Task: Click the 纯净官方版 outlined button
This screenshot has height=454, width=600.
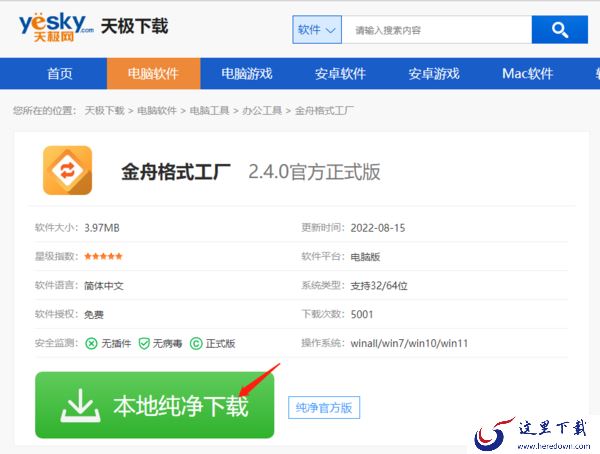Action: 324,408
